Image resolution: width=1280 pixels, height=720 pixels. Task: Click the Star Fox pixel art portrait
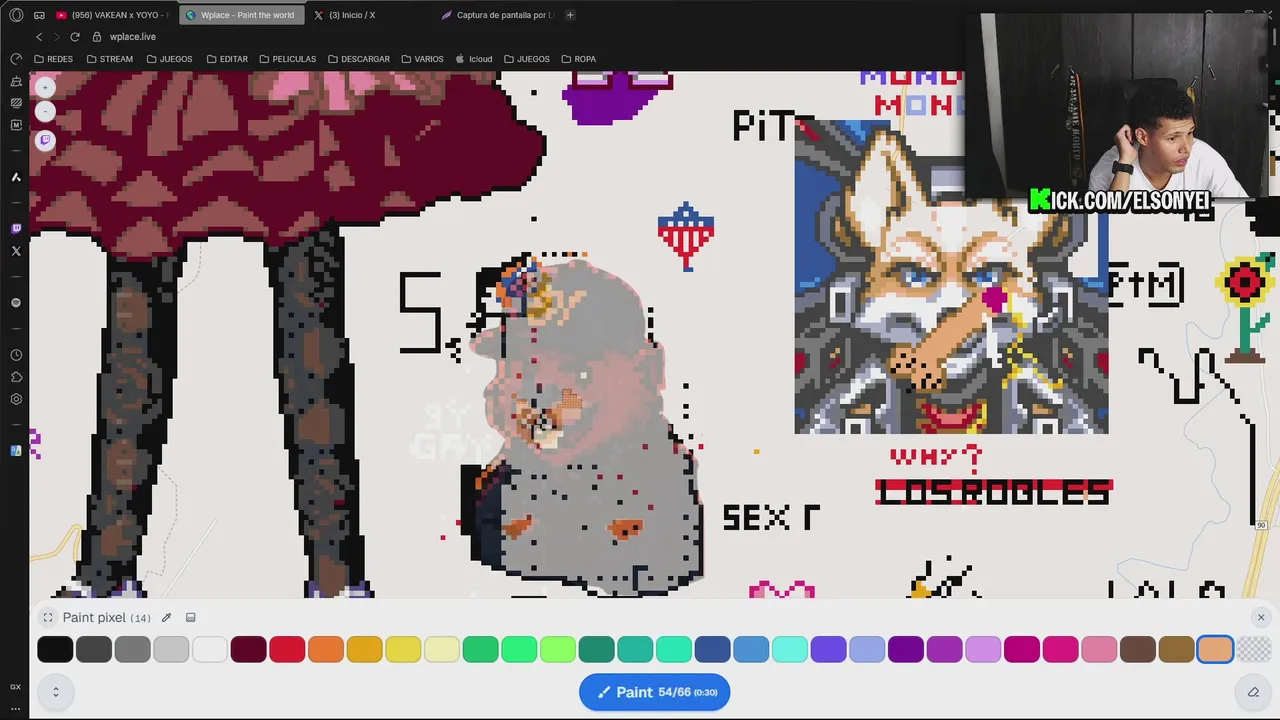(x=951, y=277)
